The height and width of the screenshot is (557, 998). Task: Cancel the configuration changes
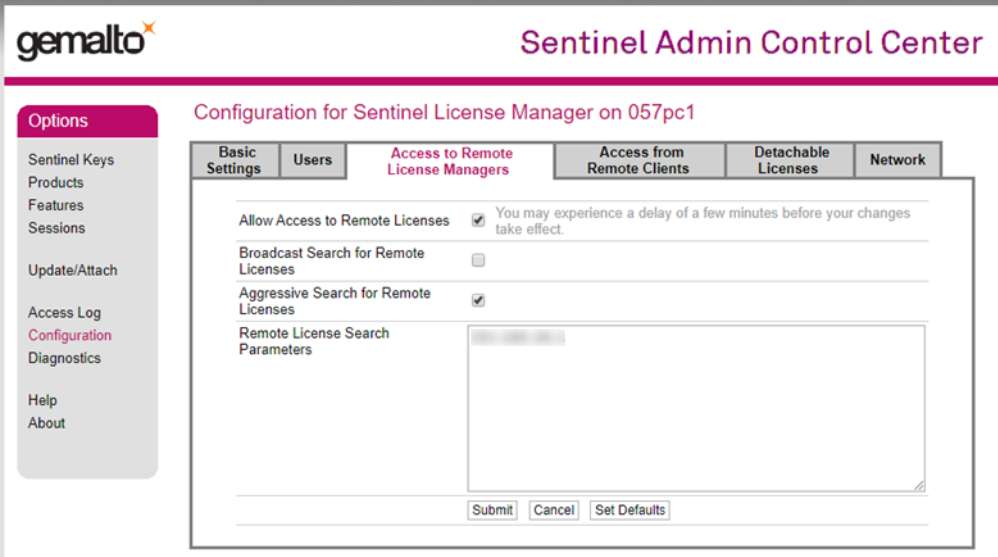pyautogui.click(x=554, y=511)
